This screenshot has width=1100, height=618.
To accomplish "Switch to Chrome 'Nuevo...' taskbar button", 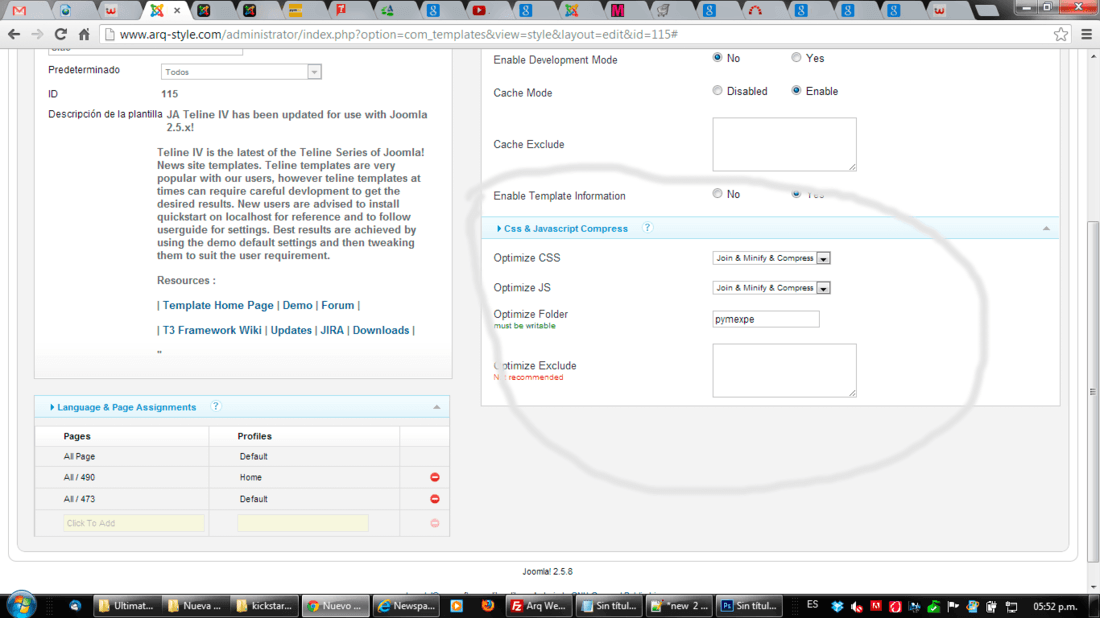I will (x=335, y=605).
